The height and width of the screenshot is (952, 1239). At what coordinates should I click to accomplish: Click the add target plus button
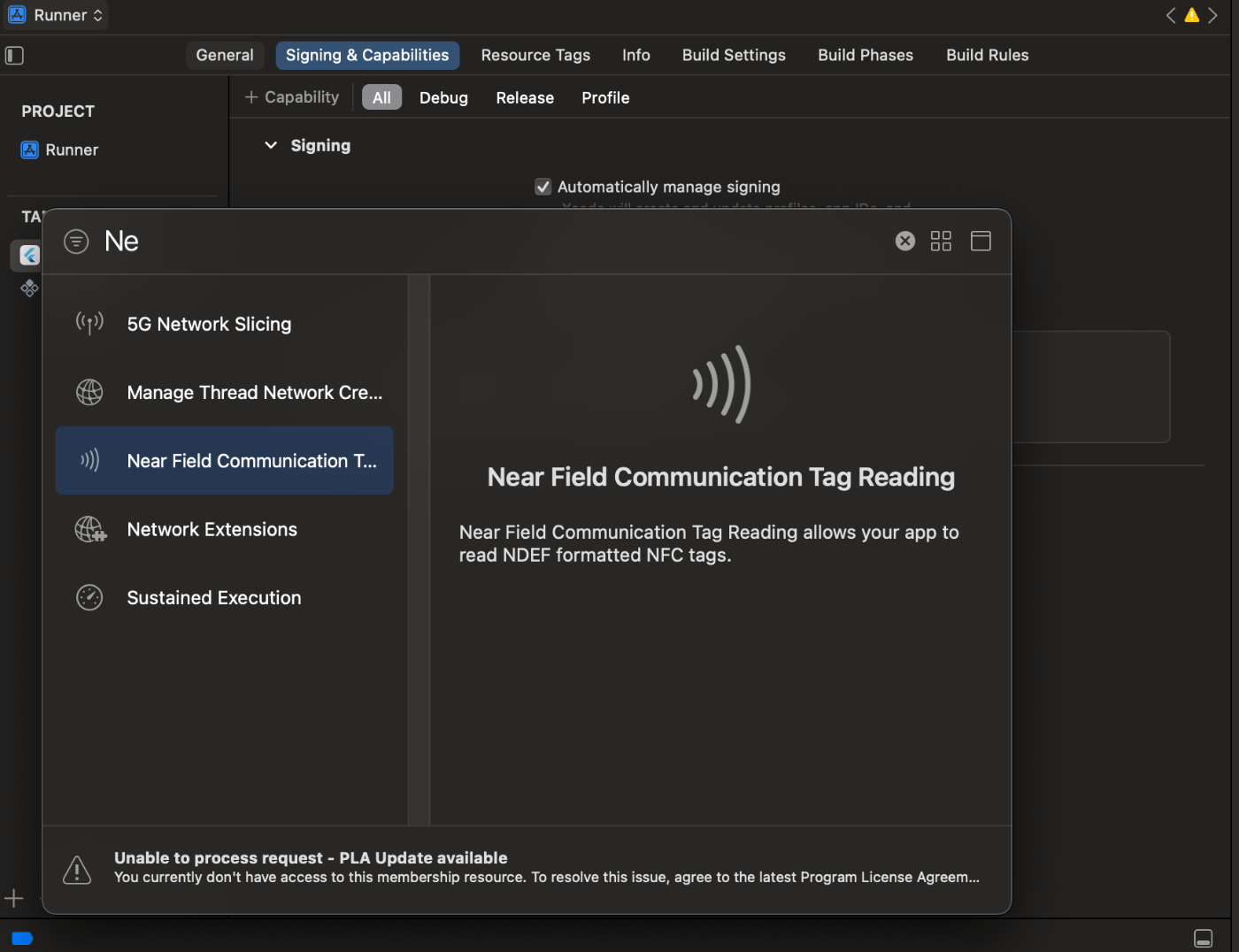click(x=13, y=899)
